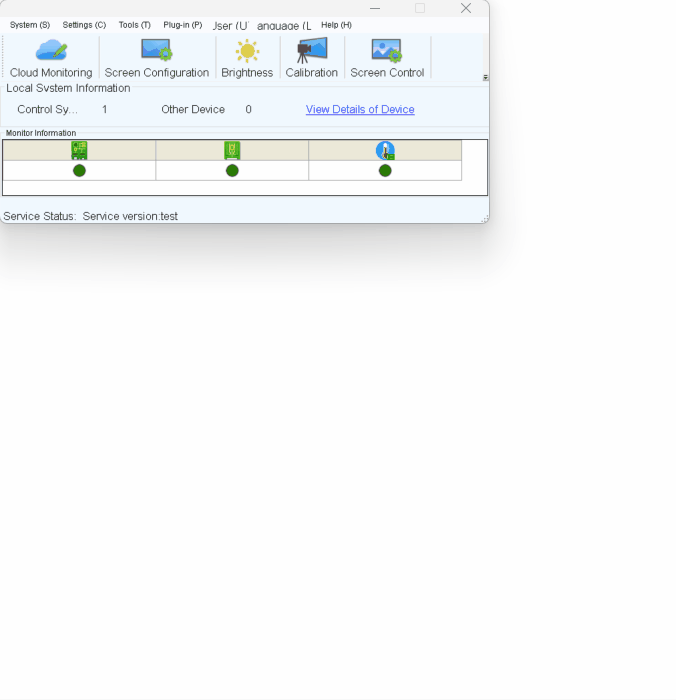Click the receiving card monitor icon

pyautogui.click(x=232, y=150)
